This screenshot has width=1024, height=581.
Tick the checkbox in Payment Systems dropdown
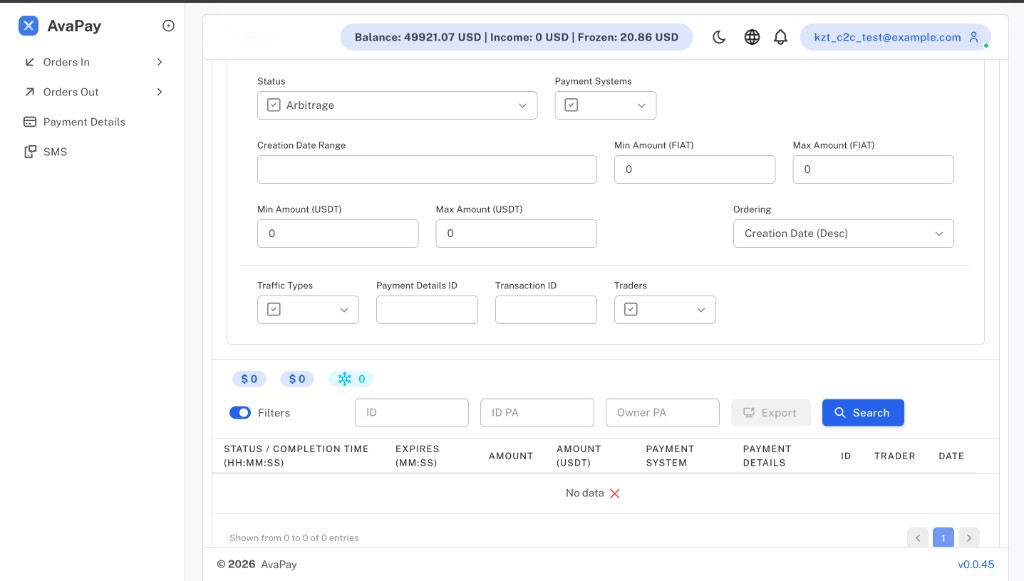point(571,105)
